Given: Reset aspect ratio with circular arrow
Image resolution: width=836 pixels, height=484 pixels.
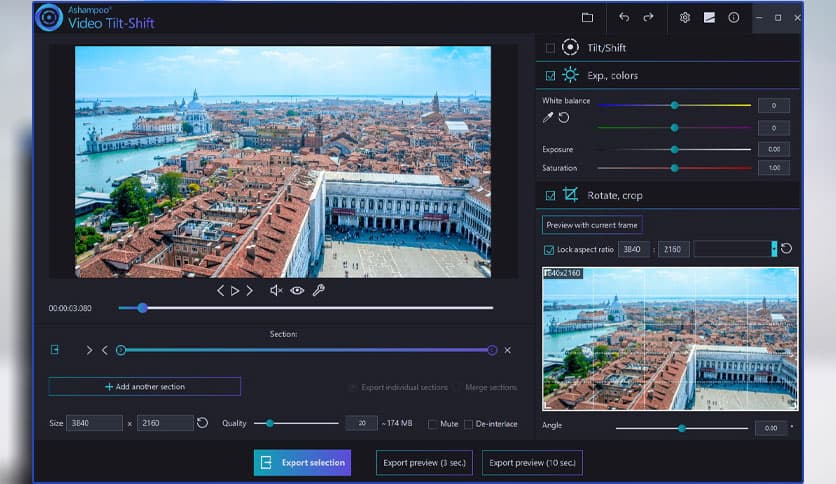Looking at the screenshot, I should tap(786, 249).
